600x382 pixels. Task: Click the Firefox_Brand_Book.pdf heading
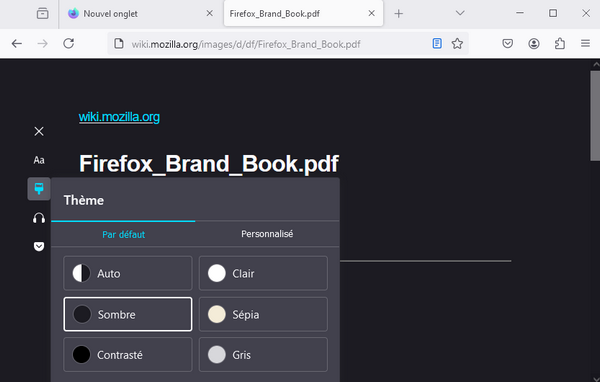[209, 164]
